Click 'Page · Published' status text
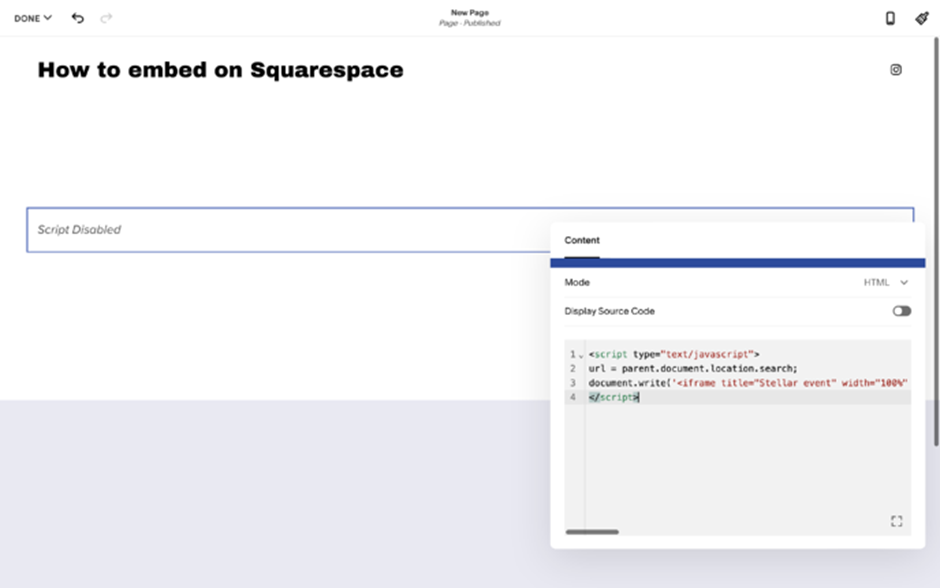 pyautogui.click(x=470, y=23)
